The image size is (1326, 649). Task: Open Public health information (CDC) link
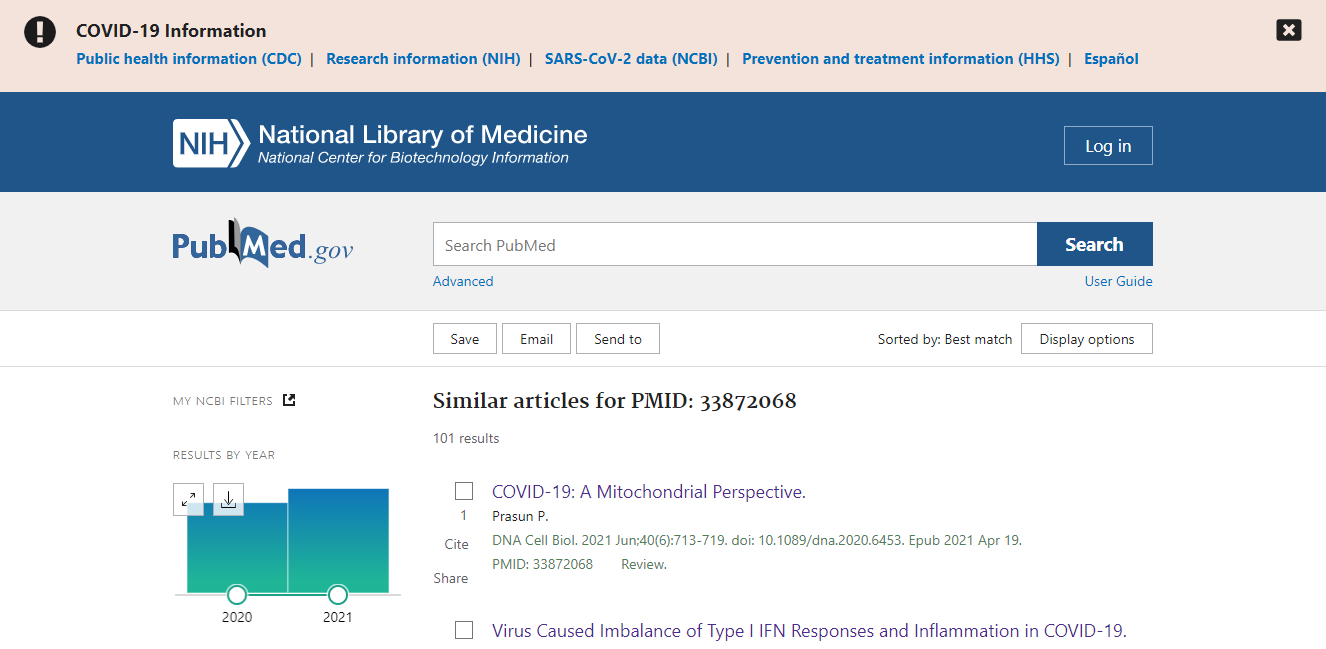[189, 59]
